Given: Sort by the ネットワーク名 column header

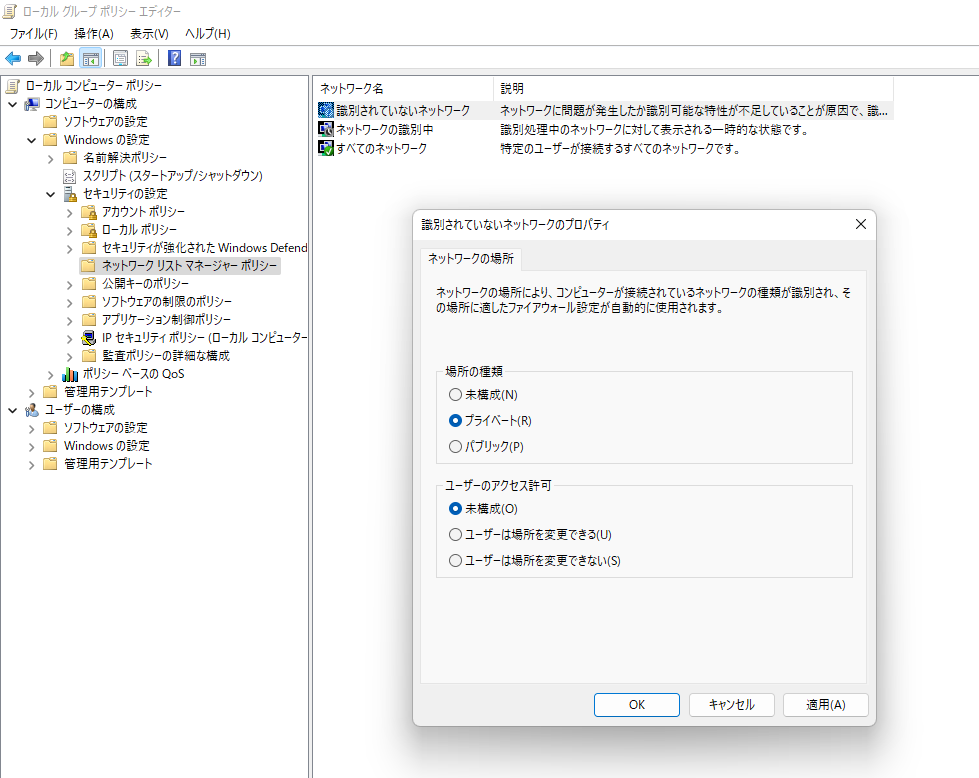Looking at the screenshot, I should point(403,89).
